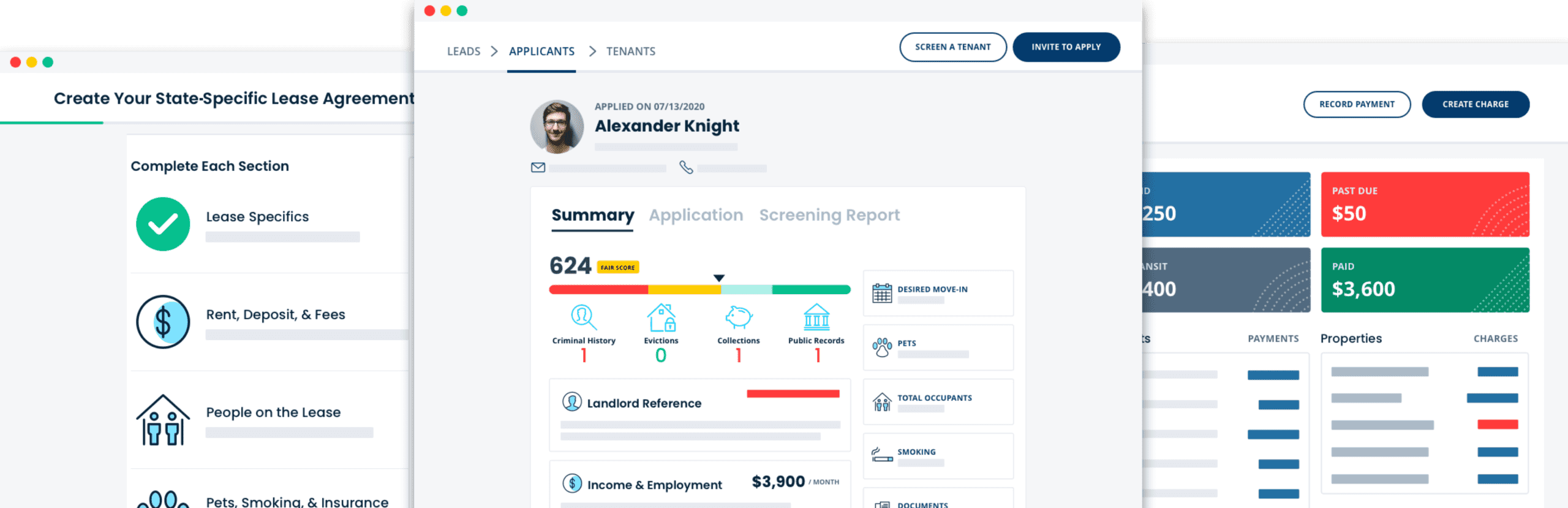
Task: Click the green dot of the lease agreement window
Action: click(x=48, y=62)
